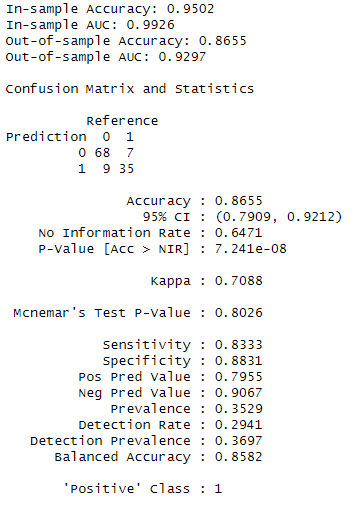Click the Out-of-sample Accuracy 0.8655 line

(126, 41)
